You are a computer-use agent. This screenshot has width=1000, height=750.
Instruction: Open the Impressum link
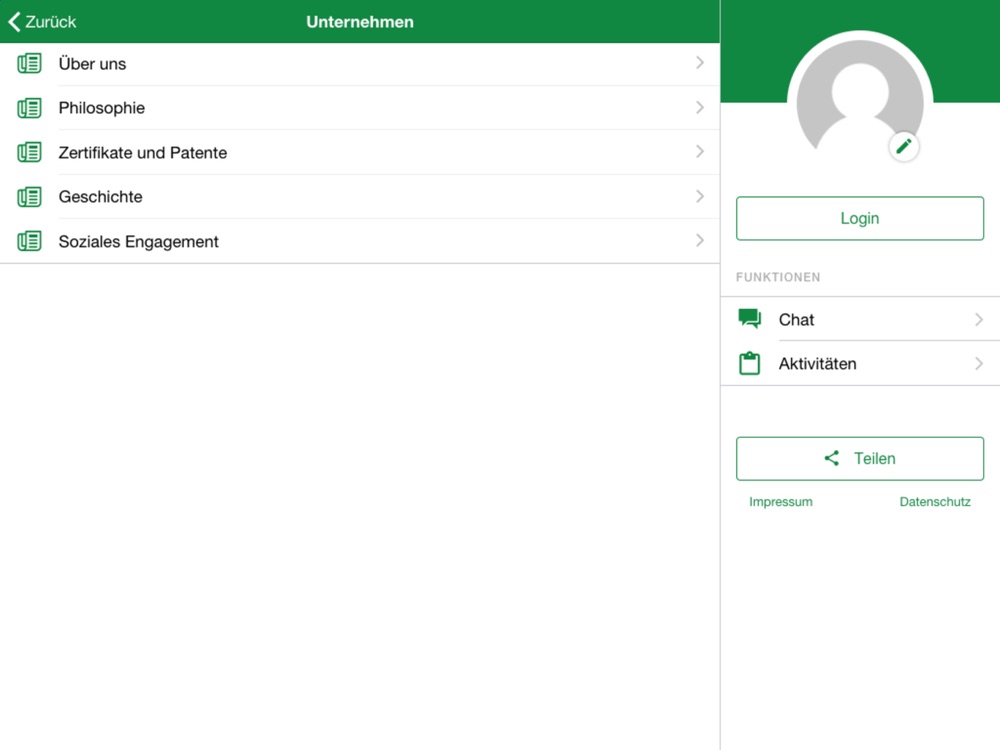781,502
